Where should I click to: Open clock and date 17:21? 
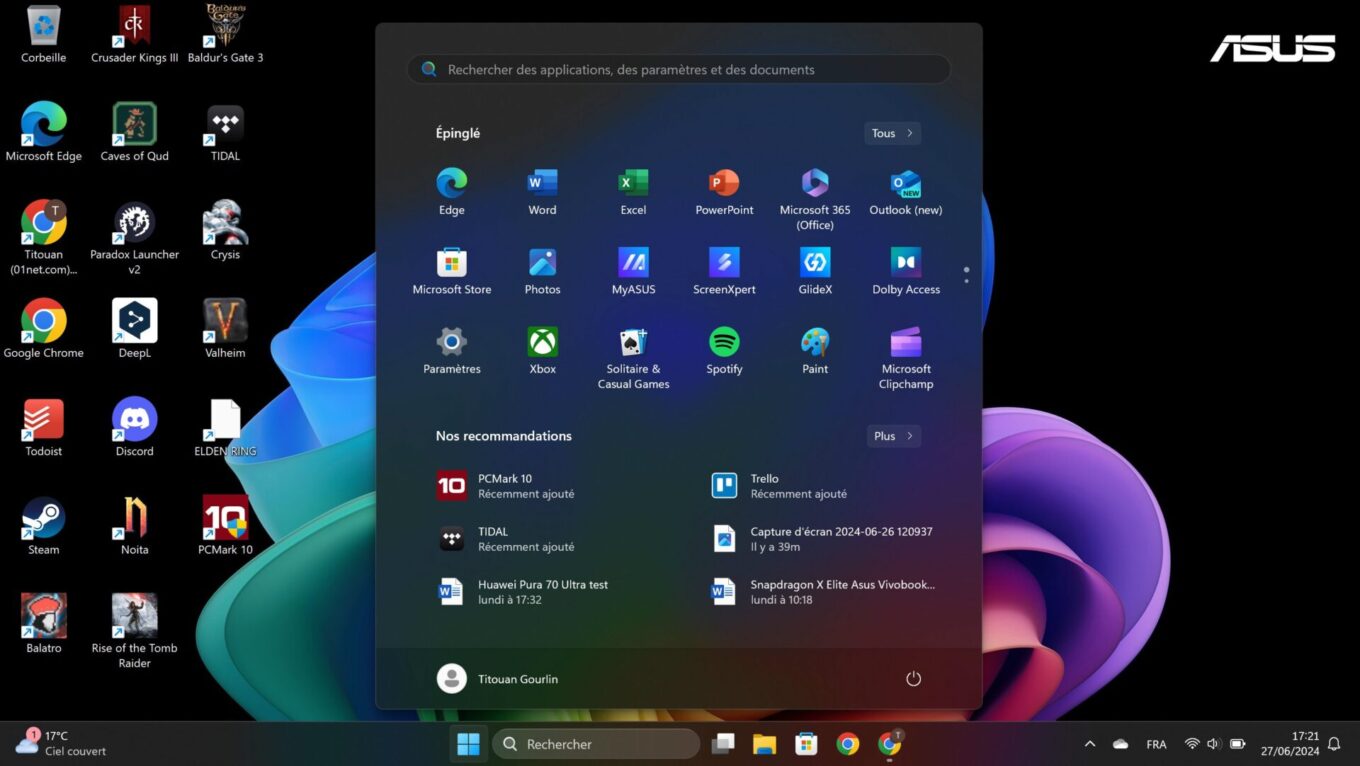point(1290,743)
